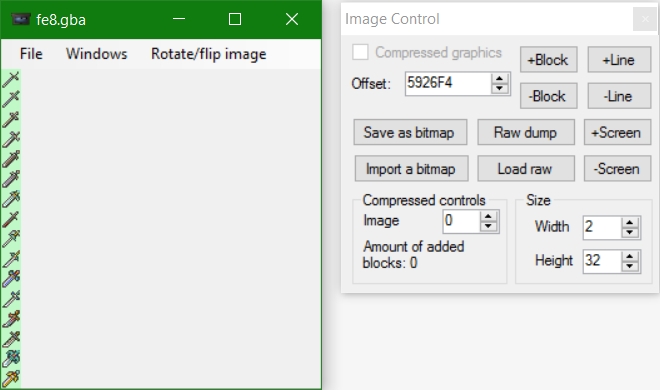The width and height of the screenshot is (660, 390).
Task: Maximize the fe8.gba window
Action: point(235,19)
